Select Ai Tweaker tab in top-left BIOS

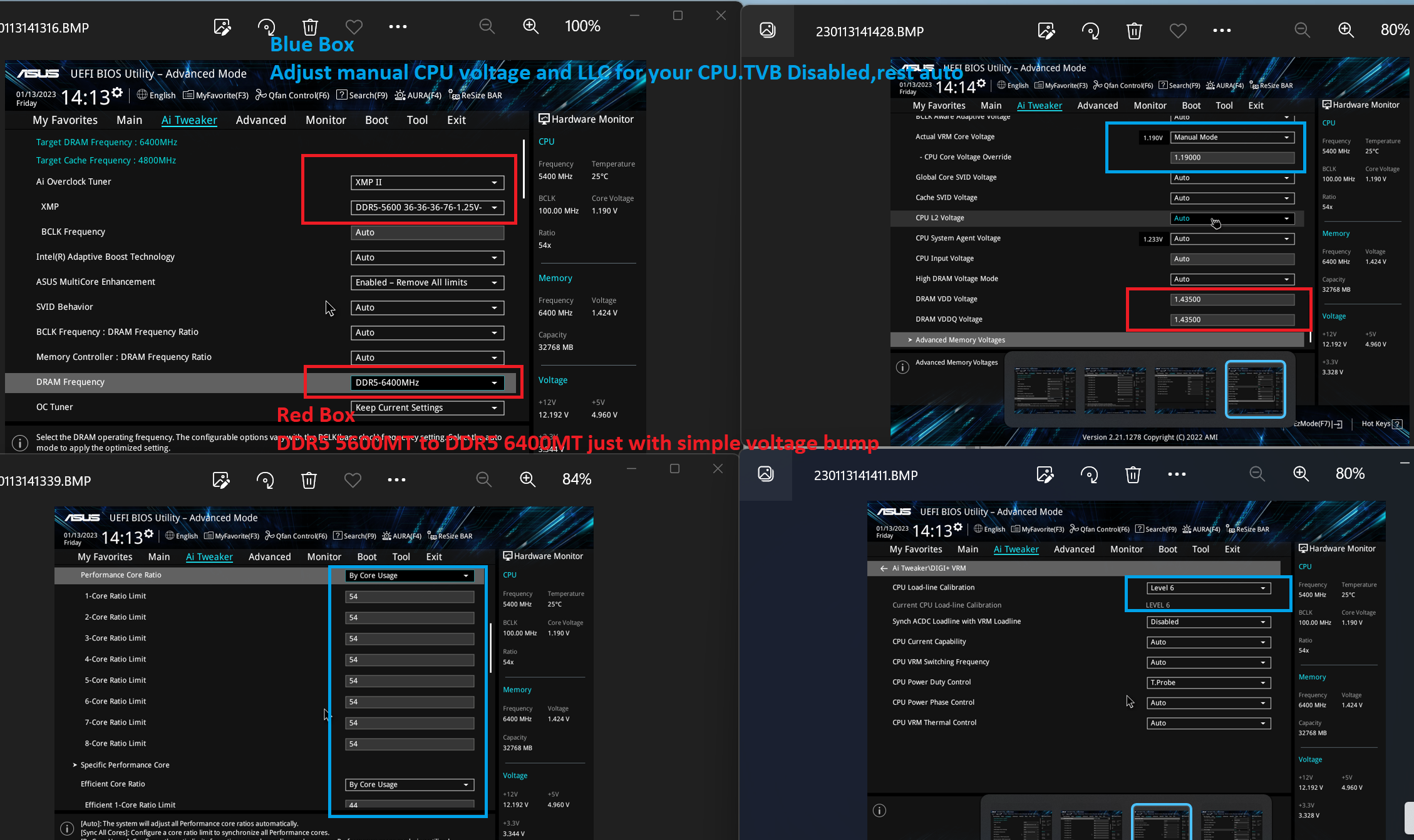point(189,120)
